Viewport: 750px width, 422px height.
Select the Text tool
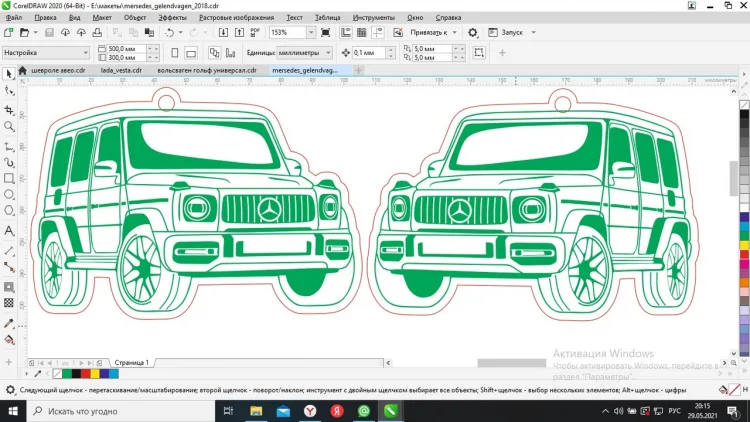[x=9, y=231]
